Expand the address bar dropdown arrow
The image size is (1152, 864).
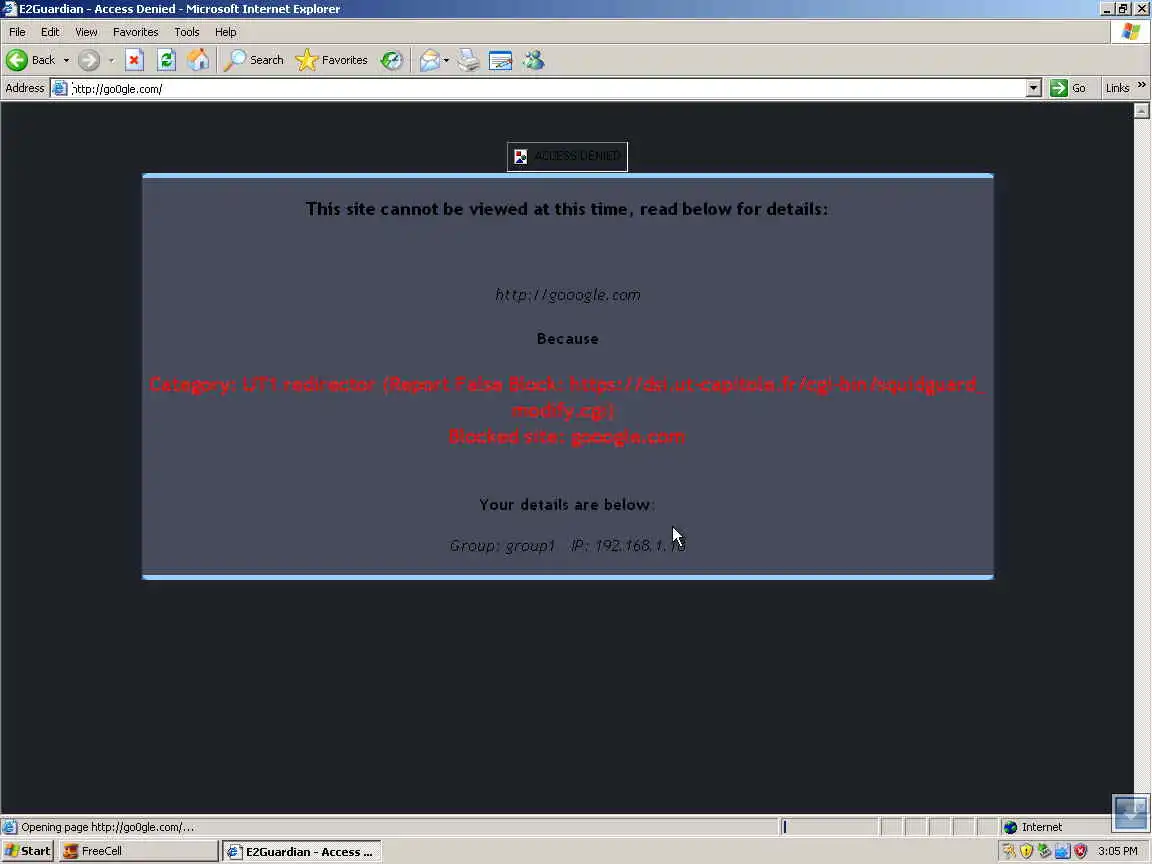[x=1034, y=89]
